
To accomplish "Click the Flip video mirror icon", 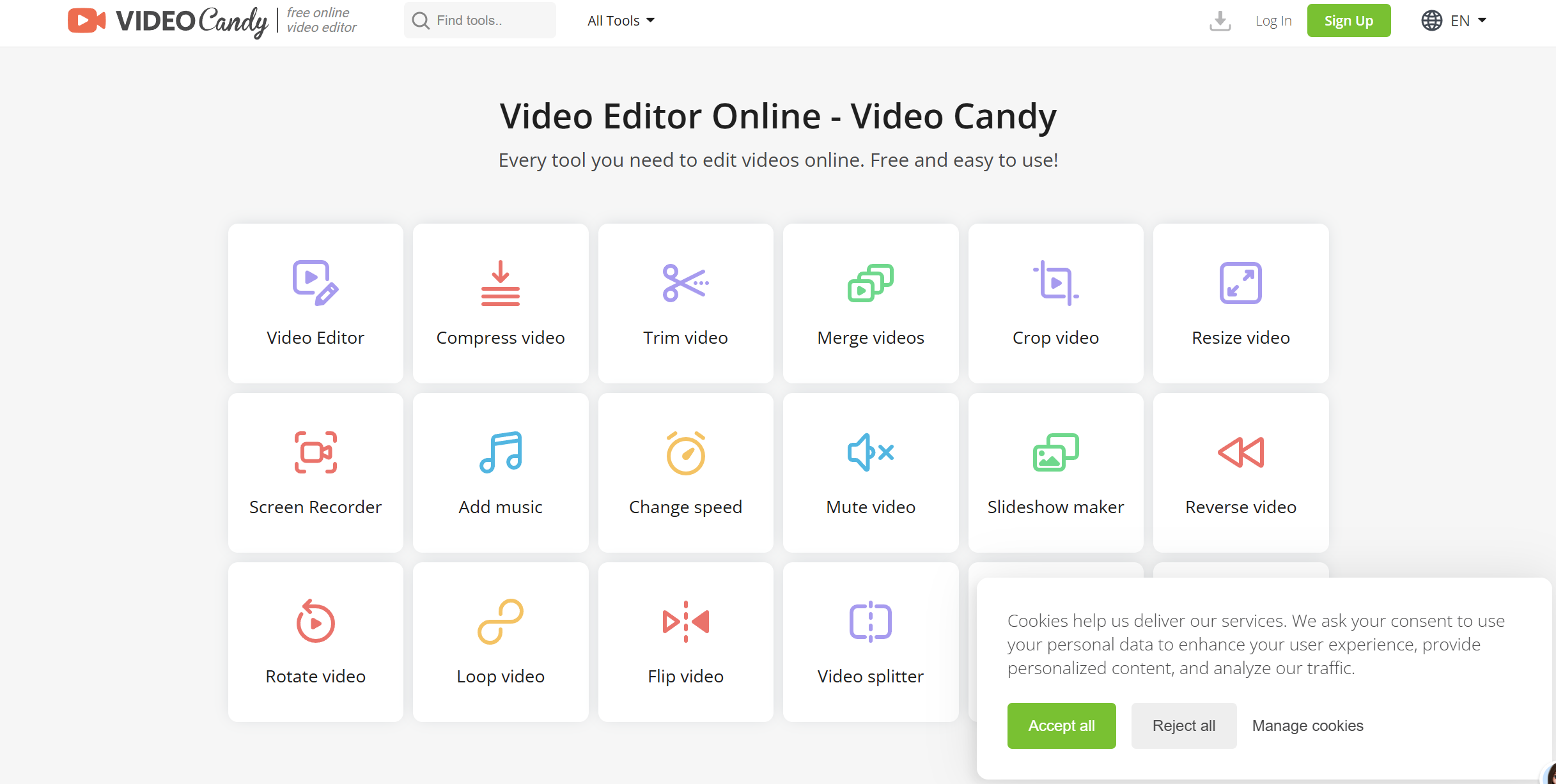I will (x=685, y=622).
